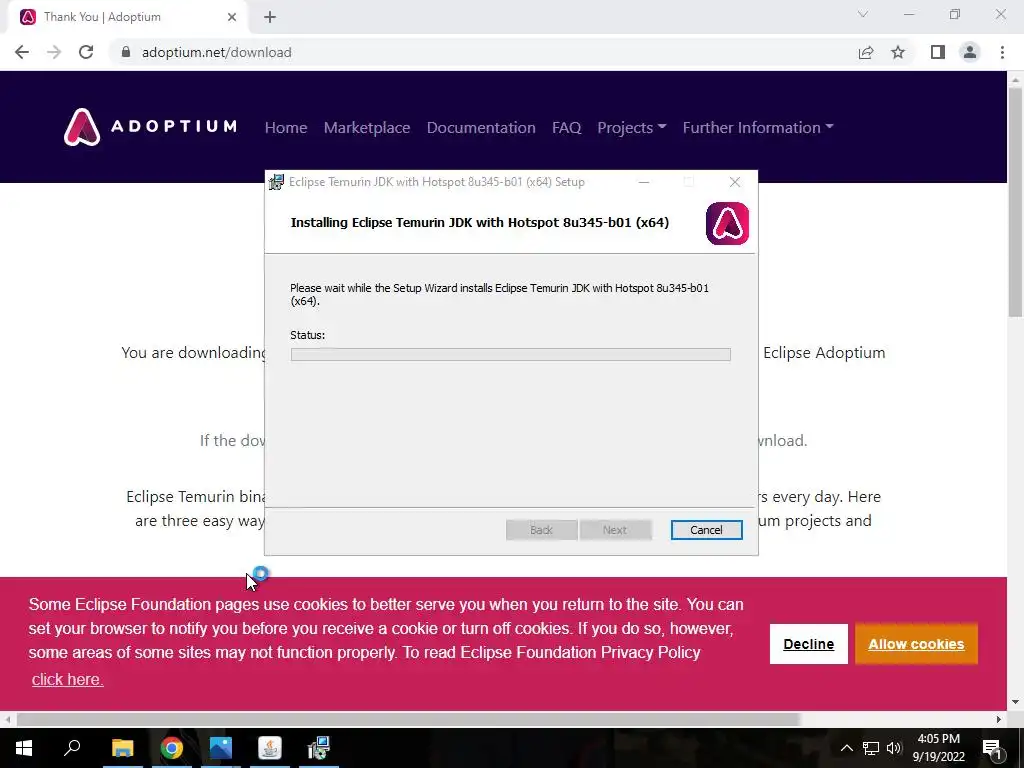Screen dimensions: 1024x768
Task: Close the installer setup window
Action: pos(735,182)
